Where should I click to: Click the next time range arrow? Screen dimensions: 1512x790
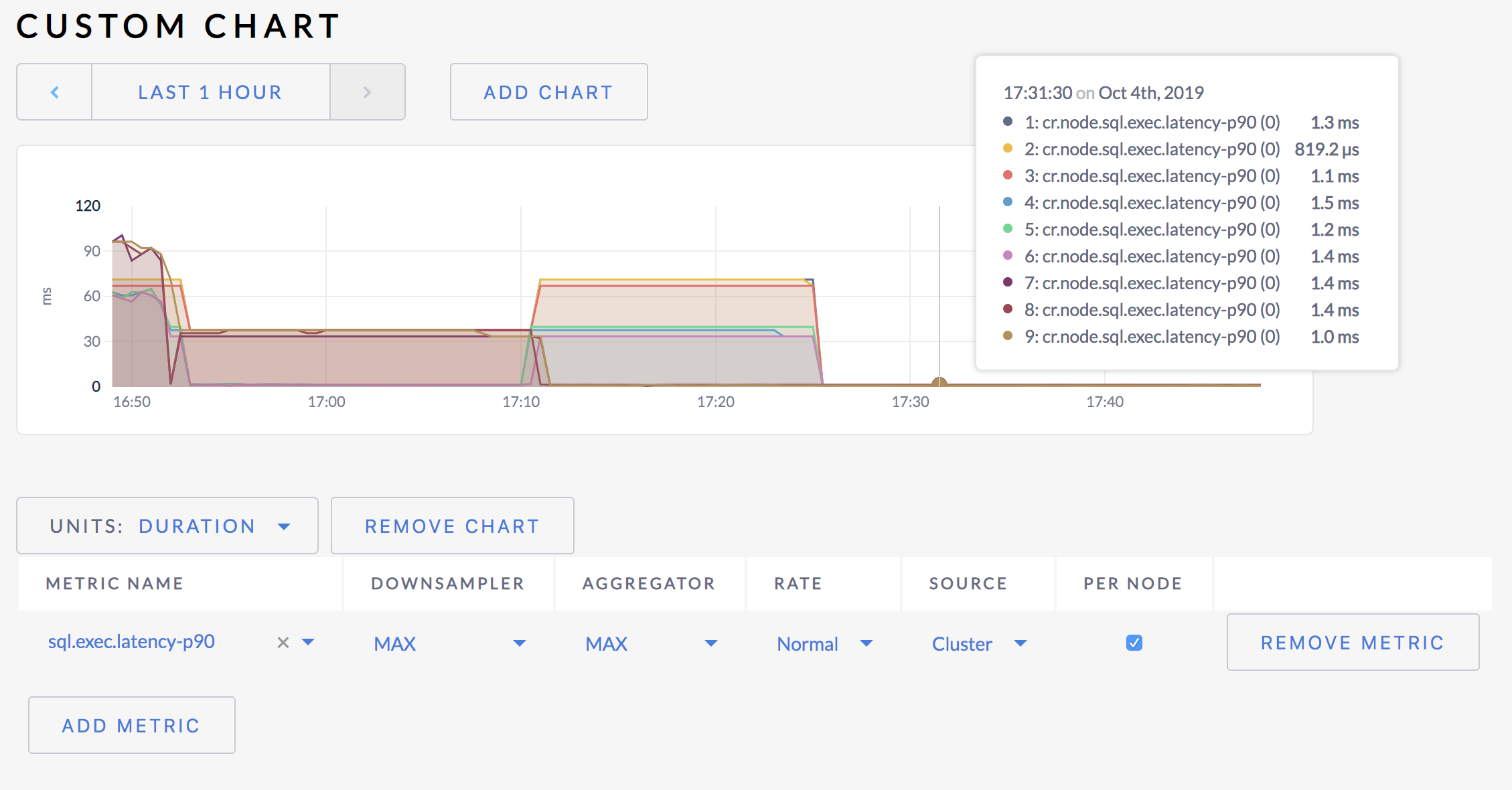(367, 92)
